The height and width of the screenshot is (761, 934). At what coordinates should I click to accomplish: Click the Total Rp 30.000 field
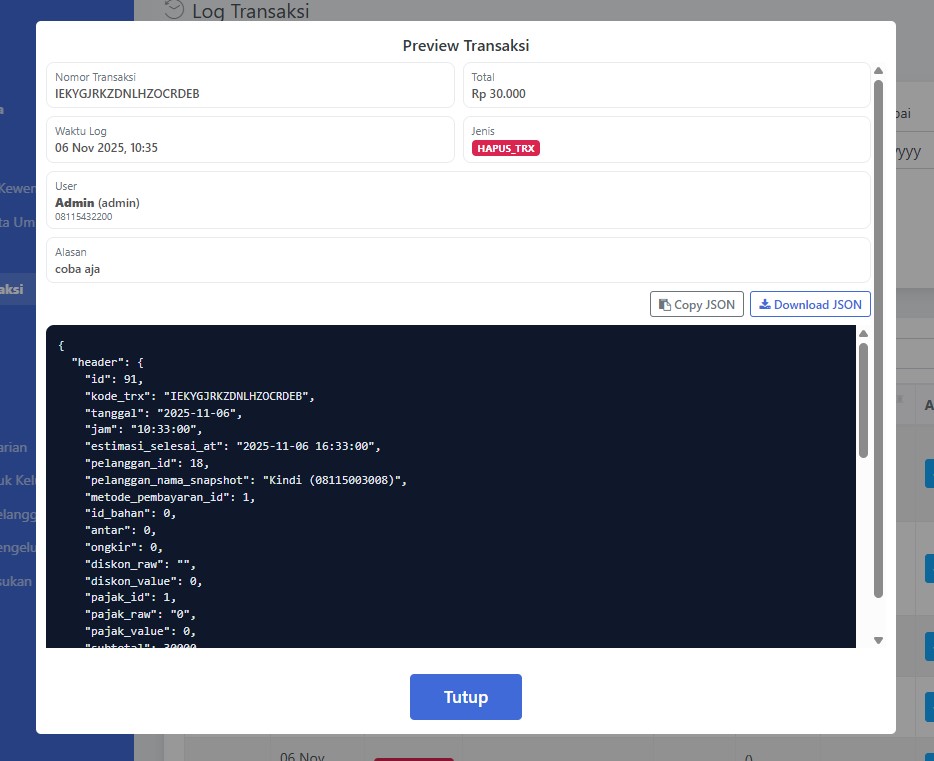499,94
